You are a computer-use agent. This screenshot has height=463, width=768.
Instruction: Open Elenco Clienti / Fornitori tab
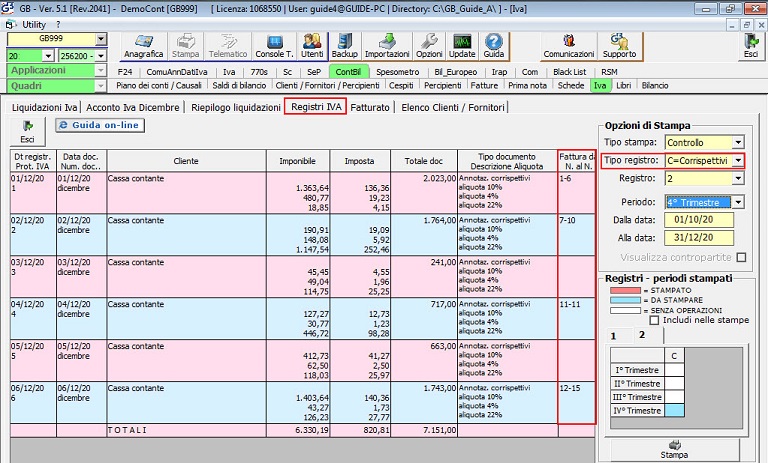[x=453, y=107]
